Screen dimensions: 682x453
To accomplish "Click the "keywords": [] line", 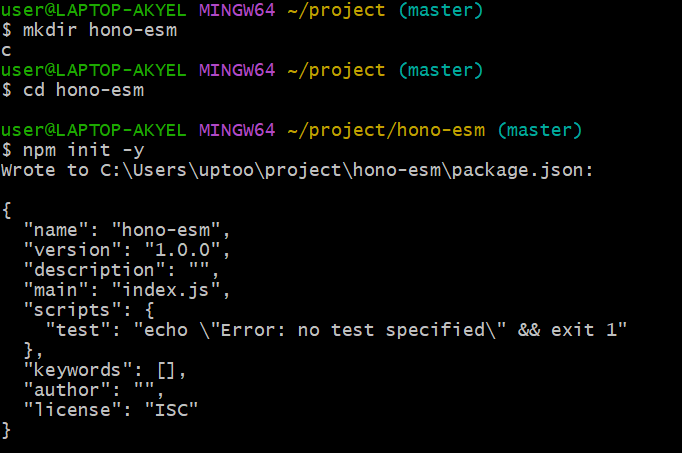I will [x=105, y=370].
